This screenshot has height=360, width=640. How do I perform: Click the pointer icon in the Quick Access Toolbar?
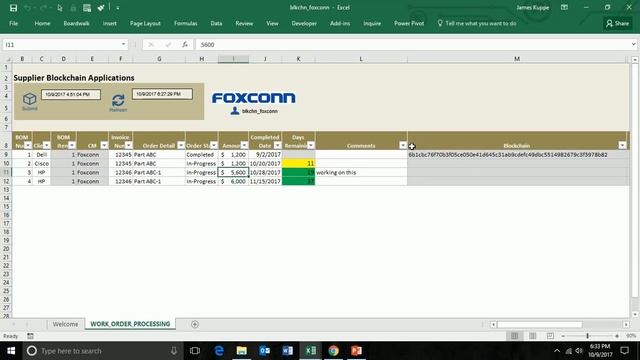(60, 8)
